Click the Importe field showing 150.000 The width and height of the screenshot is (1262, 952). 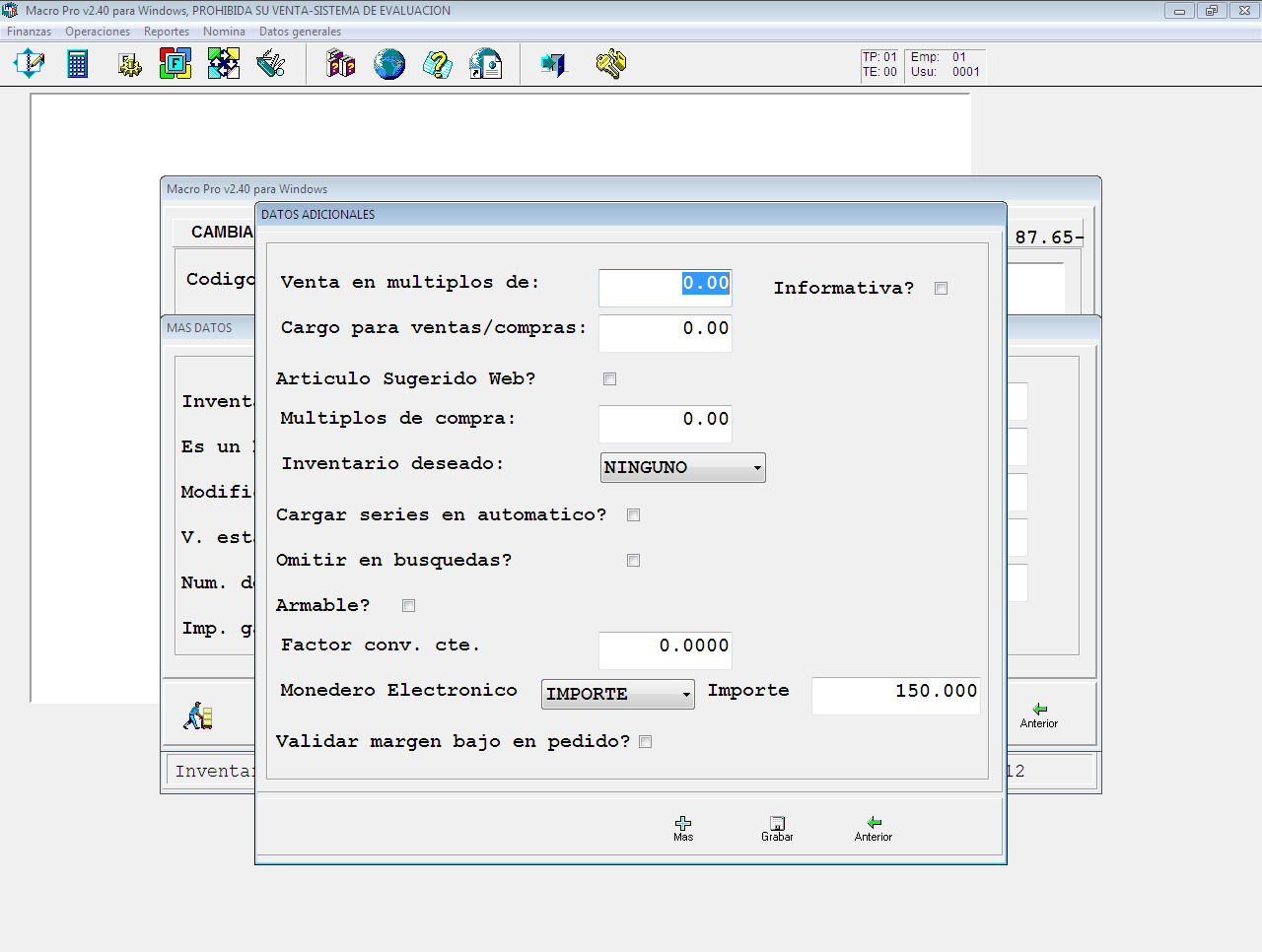click(x=895, y=692)
